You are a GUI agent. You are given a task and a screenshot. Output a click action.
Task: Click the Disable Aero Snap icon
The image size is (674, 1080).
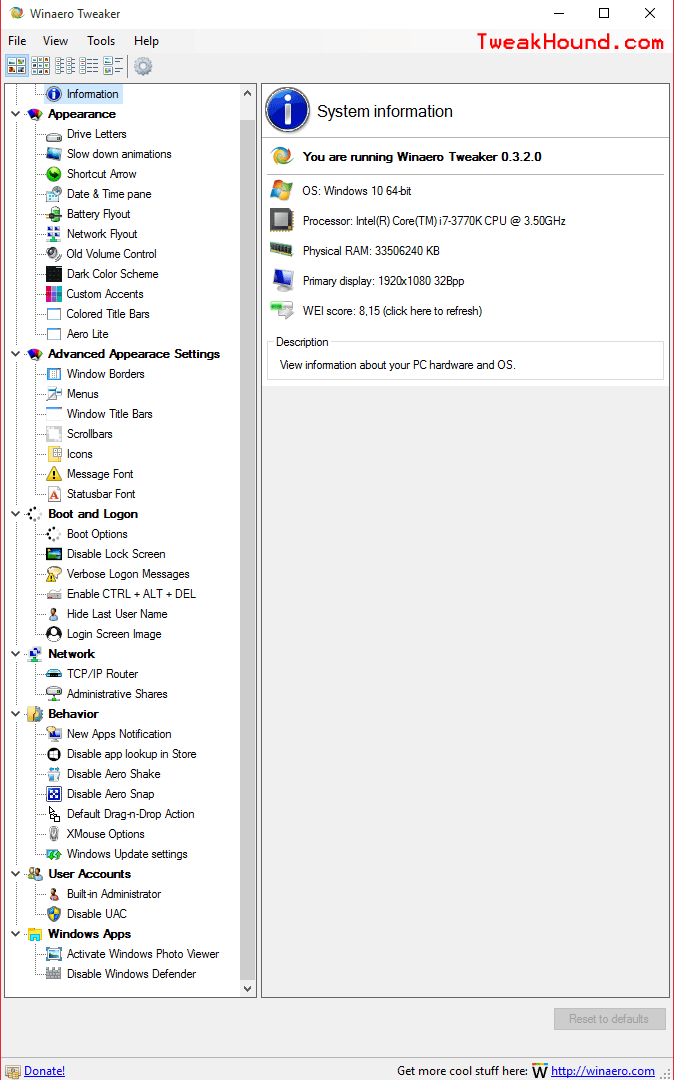tap(54, 794)
